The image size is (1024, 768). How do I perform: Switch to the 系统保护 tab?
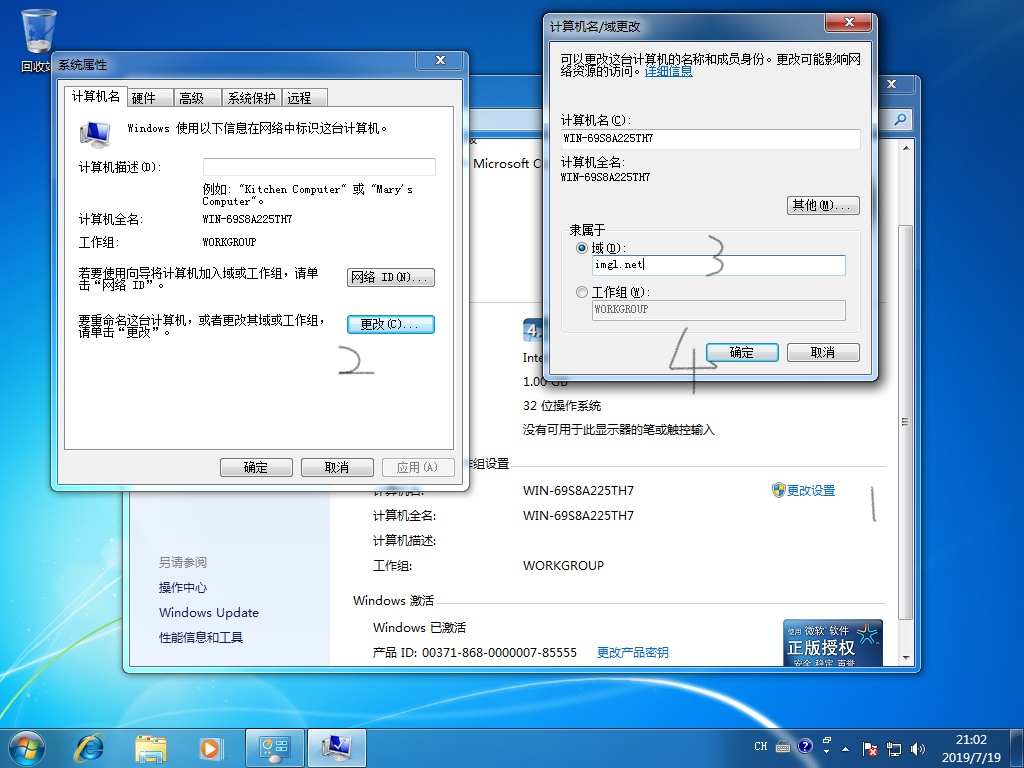click(251, 97)
